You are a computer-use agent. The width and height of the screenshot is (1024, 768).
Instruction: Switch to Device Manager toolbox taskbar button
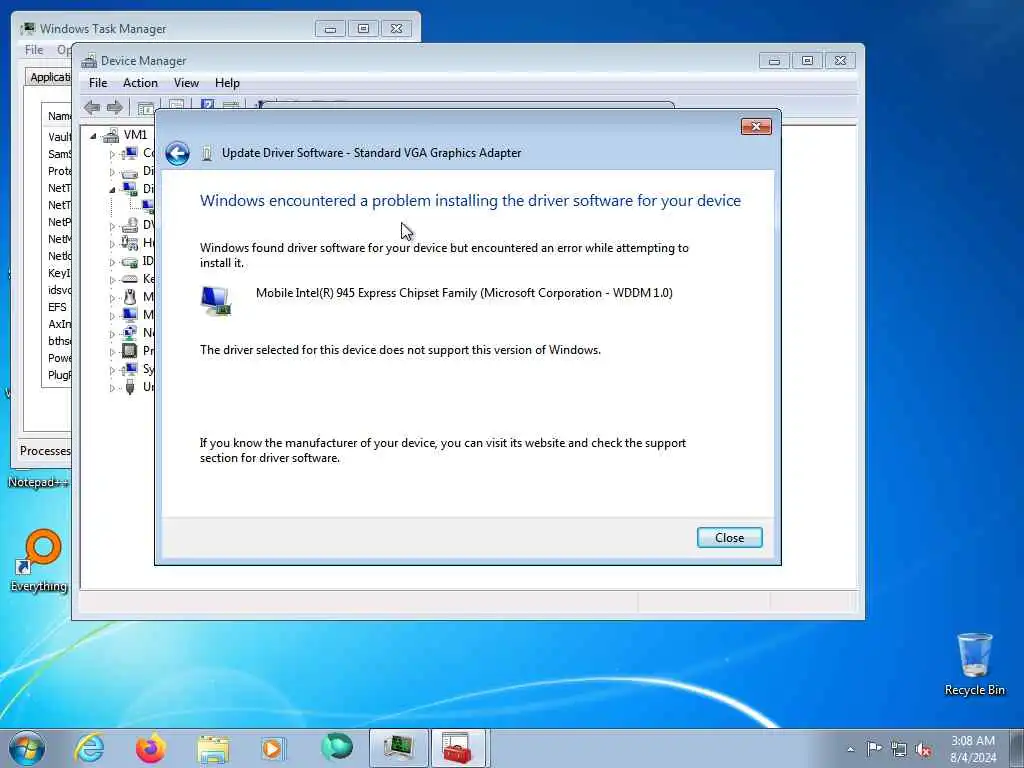(458, 748)
